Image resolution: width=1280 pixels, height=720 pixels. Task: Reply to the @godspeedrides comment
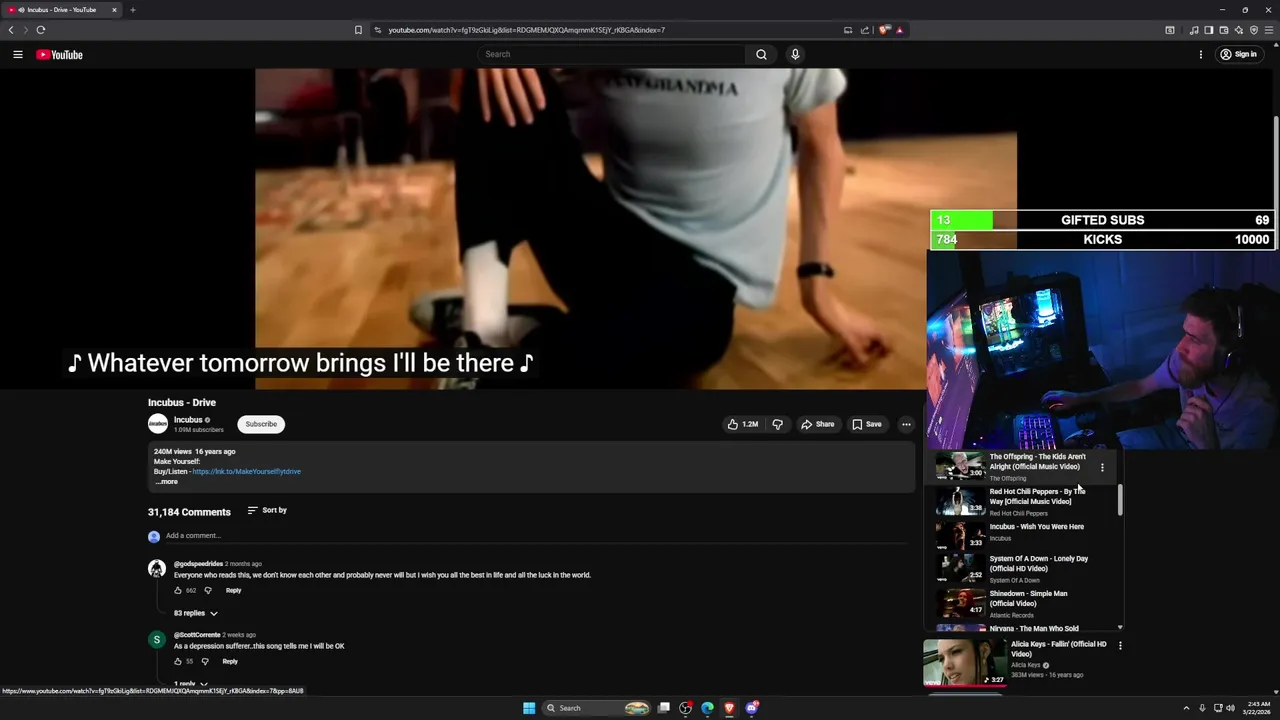point(233,590)
